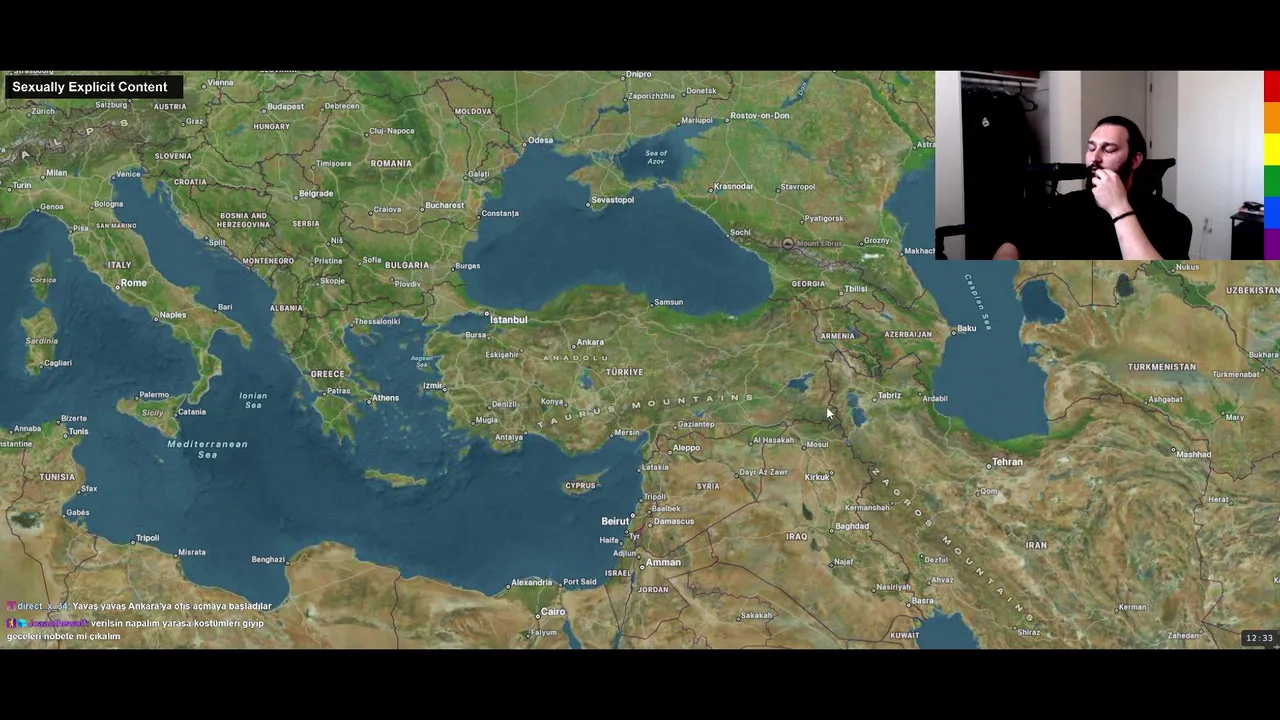
Task: Click the Baku city label
Action: (966, 329)
